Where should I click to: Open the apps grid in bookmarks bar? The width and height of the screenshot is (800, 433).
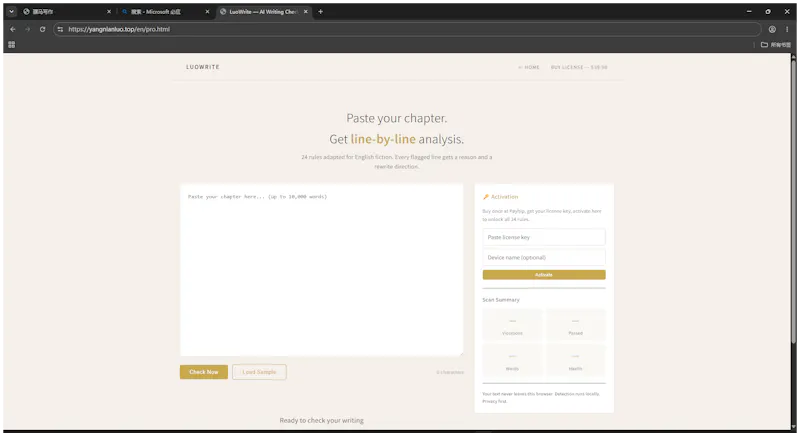[x=12, y=45]
